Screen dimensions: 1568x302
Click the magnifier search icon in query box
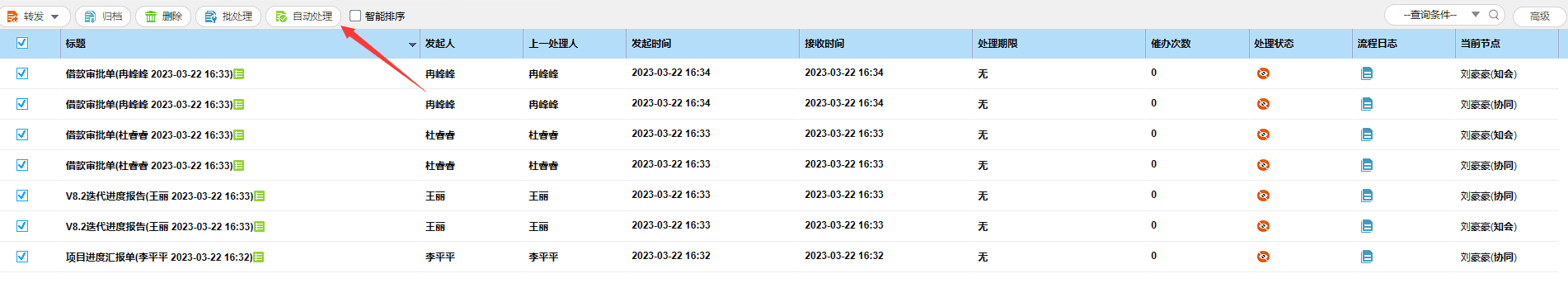1494,15
